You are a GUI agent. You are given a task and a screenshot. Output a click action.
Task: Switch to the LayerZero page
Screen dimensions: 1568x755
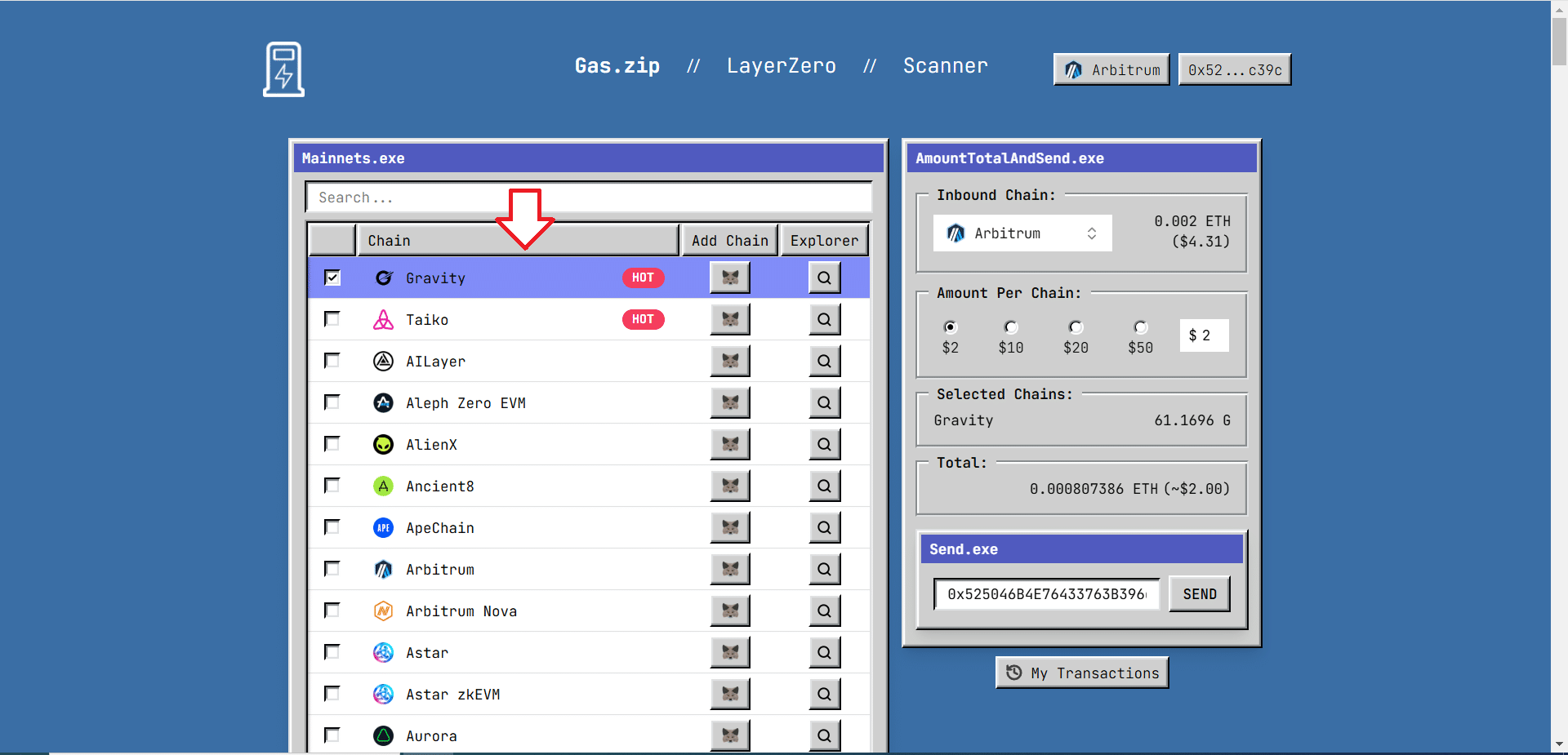[782, 65]
